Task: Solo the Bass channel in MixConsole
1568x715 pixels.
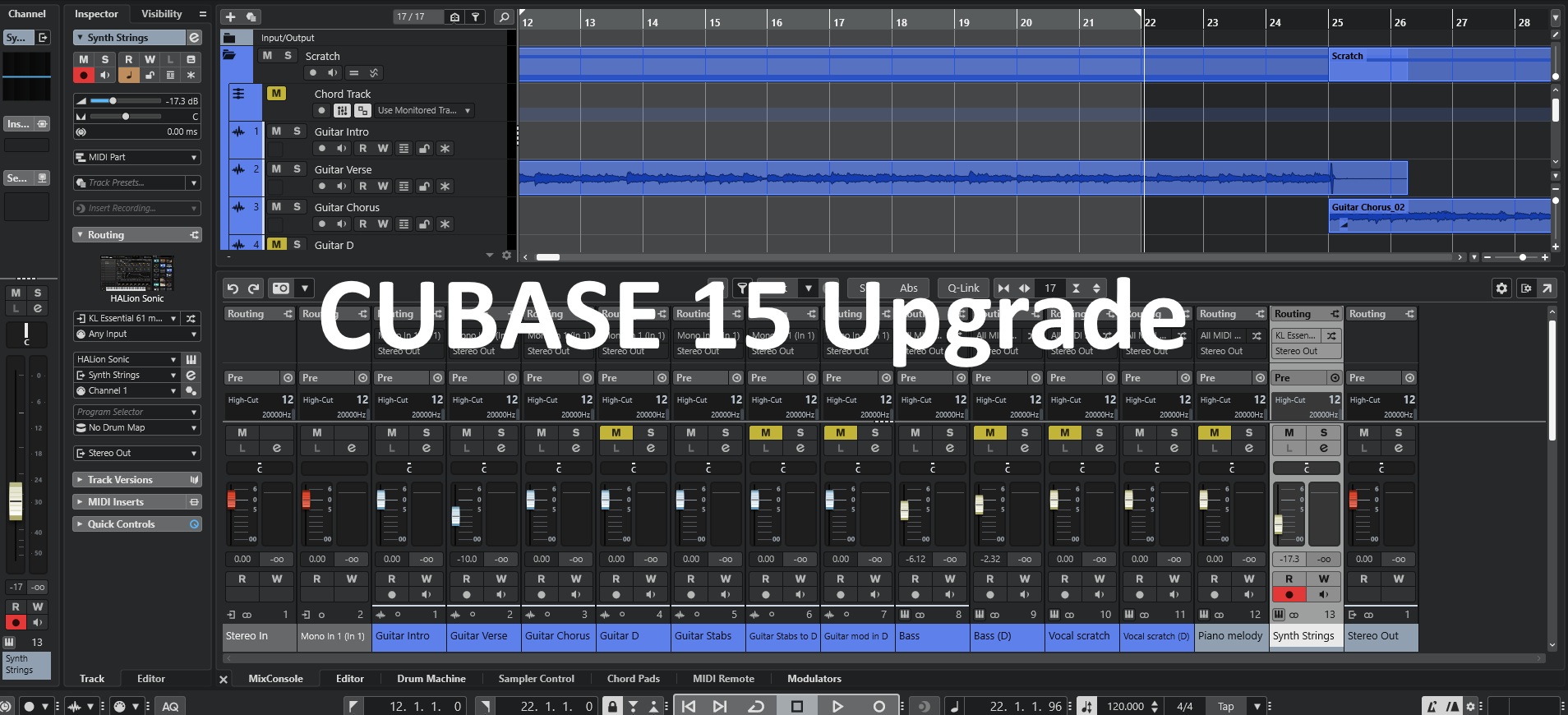Action: tap(949, 432)
